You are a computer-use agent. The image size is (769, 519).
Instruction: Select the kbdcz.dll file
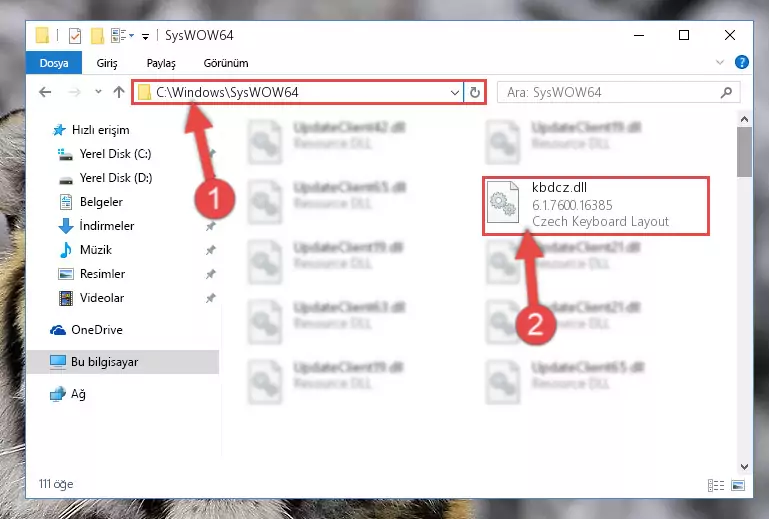click(x=595, y=206)
